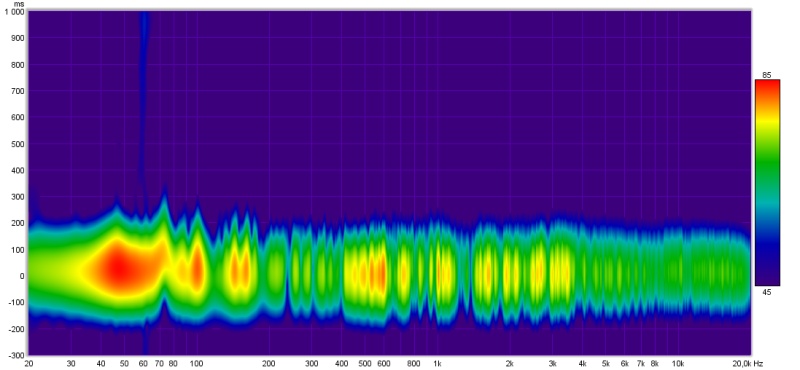Click the 45 label below color scale

[x=766, y=292]
